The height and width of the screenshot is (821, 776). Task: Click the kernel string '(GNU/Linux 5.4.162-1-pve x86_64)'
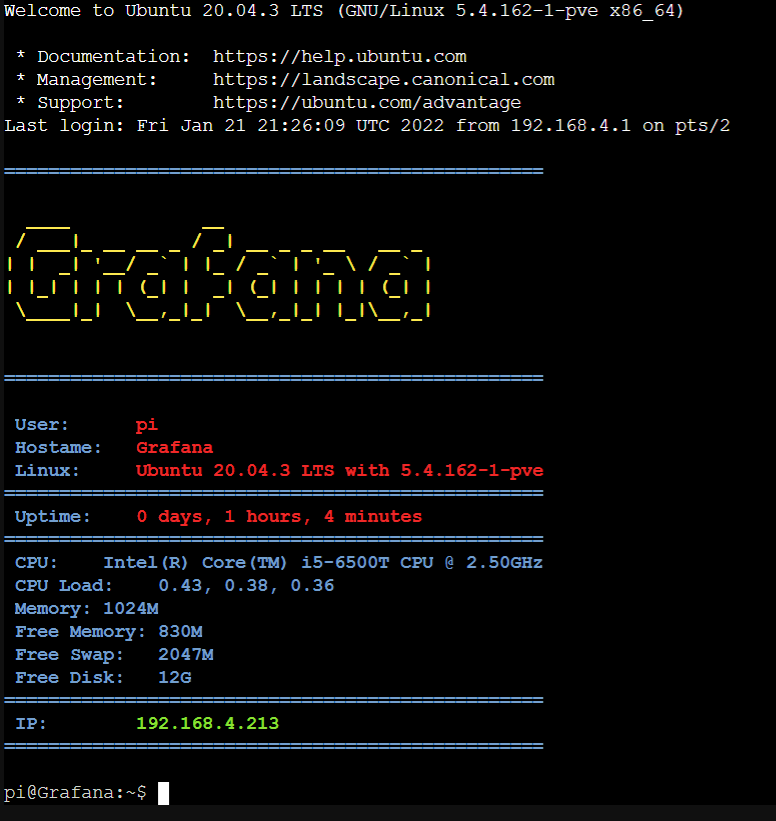[511, 10]
